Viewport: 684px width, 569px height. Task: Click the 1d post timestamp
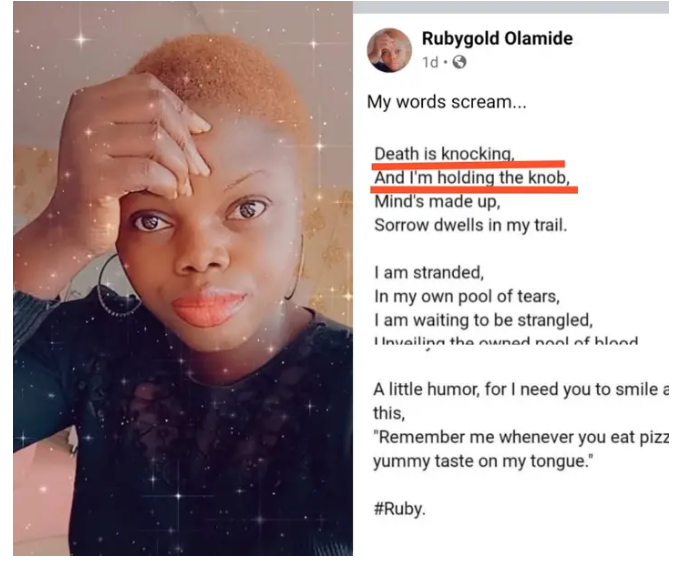[x=430, y=62]
